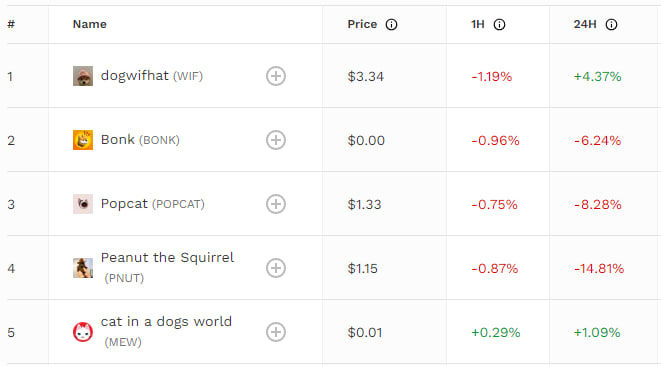The width and height of the screenshot is (661, 366).
Task: Add Bonk using the plus circle icon
Action: tap(276, 140)
